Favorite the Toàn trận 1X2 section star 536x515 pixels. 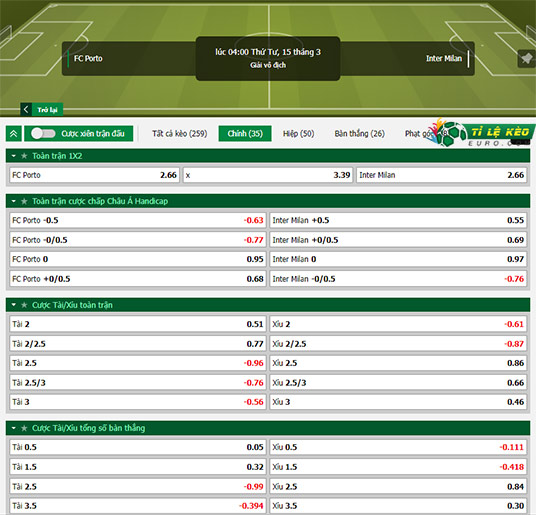24,156
